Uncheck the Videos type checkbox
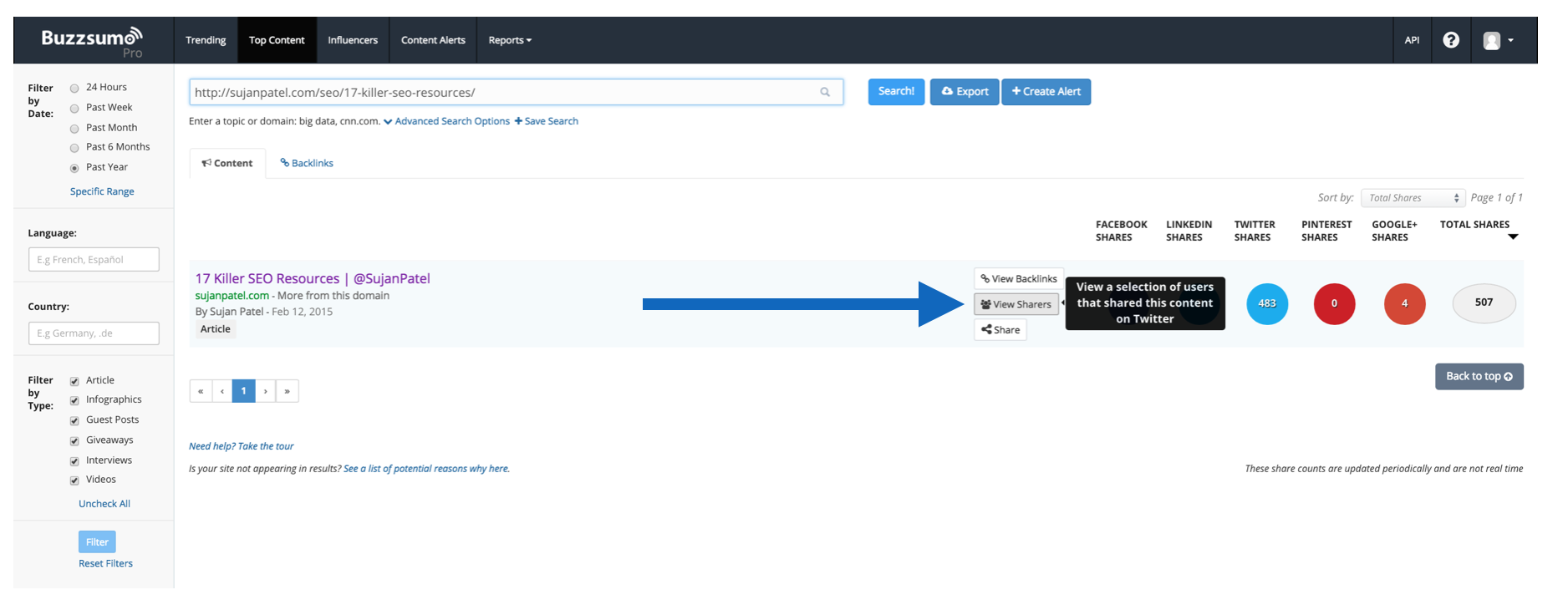This screenshot has width=1568, height=605. click(x=74, y=480)
